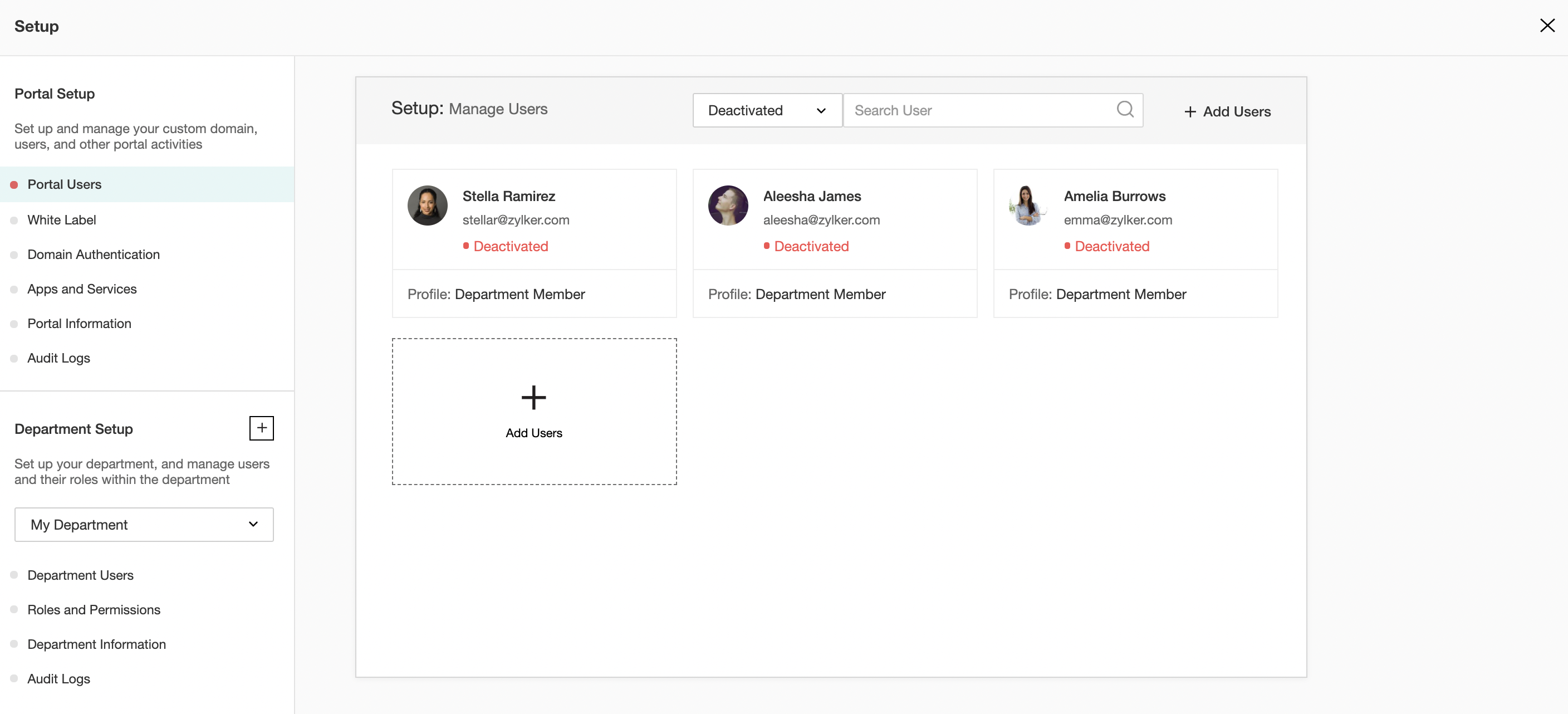Close the Setup panel with X

click(1547, 26)
